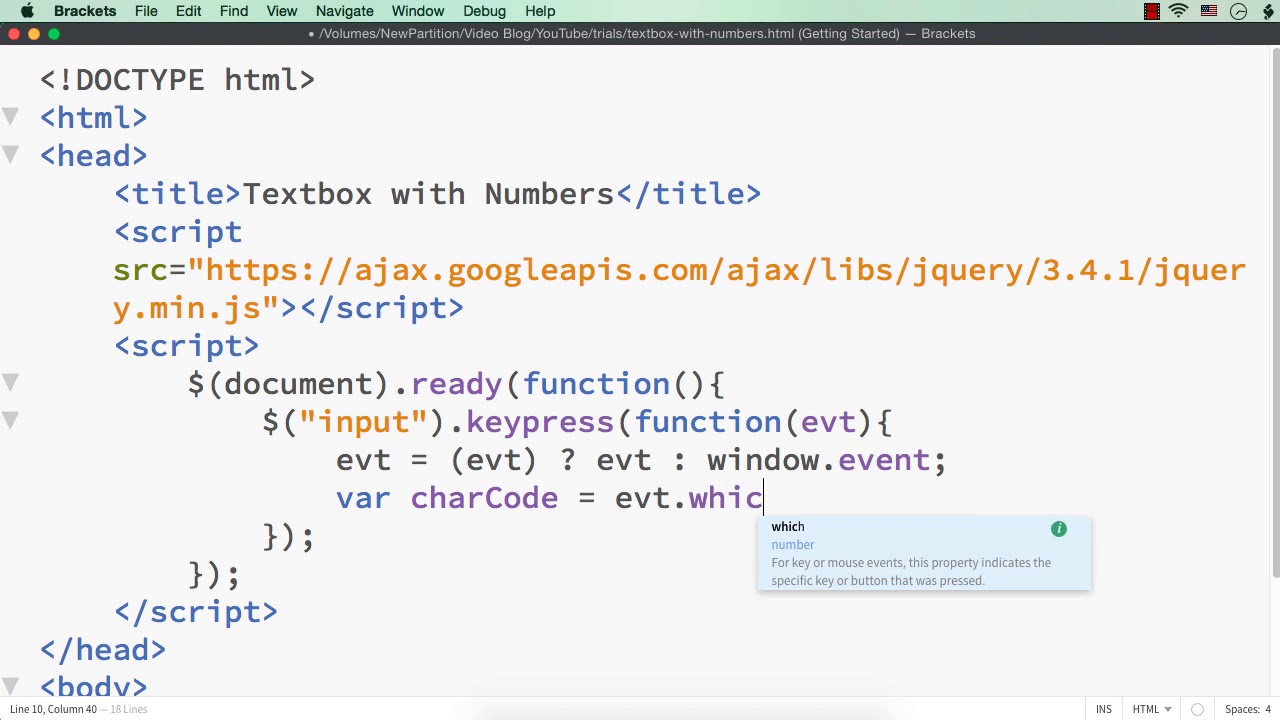Screen dimensions: 1280x720
Task: Open the Find menu
Action: [234, 11]
